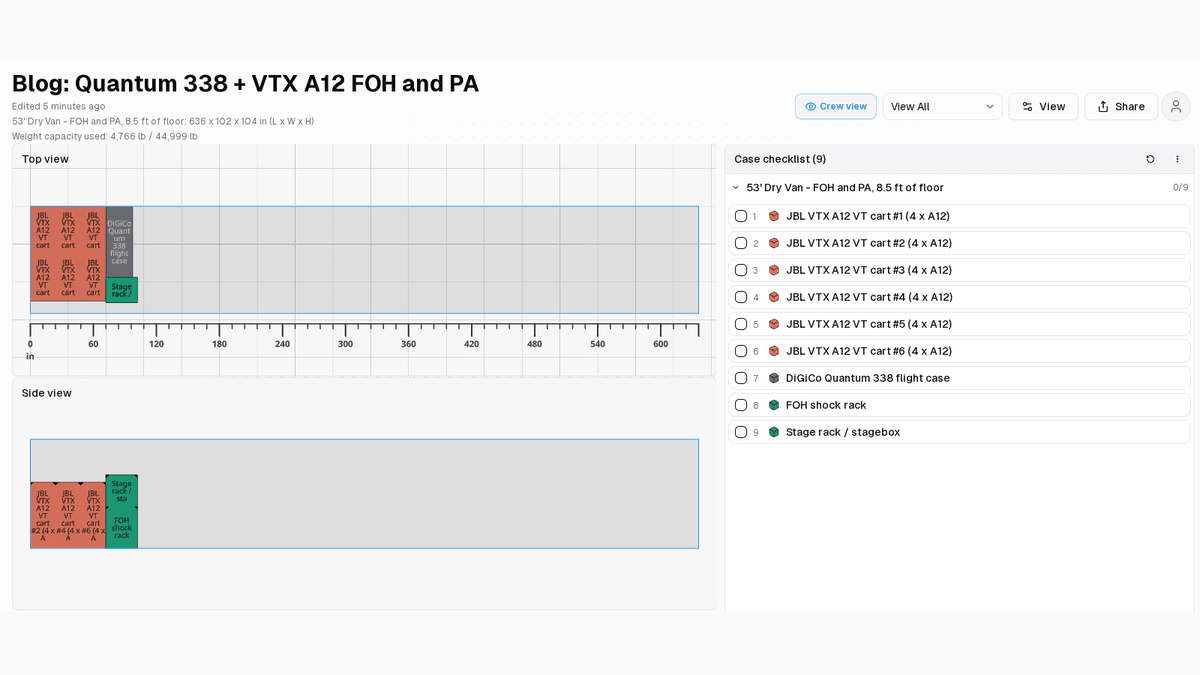Click the page title 'Blog: Quantum 338 + VTX A12 FOH and PA'
Viewport: 1200px width, 675px height.
coord(246,83)
